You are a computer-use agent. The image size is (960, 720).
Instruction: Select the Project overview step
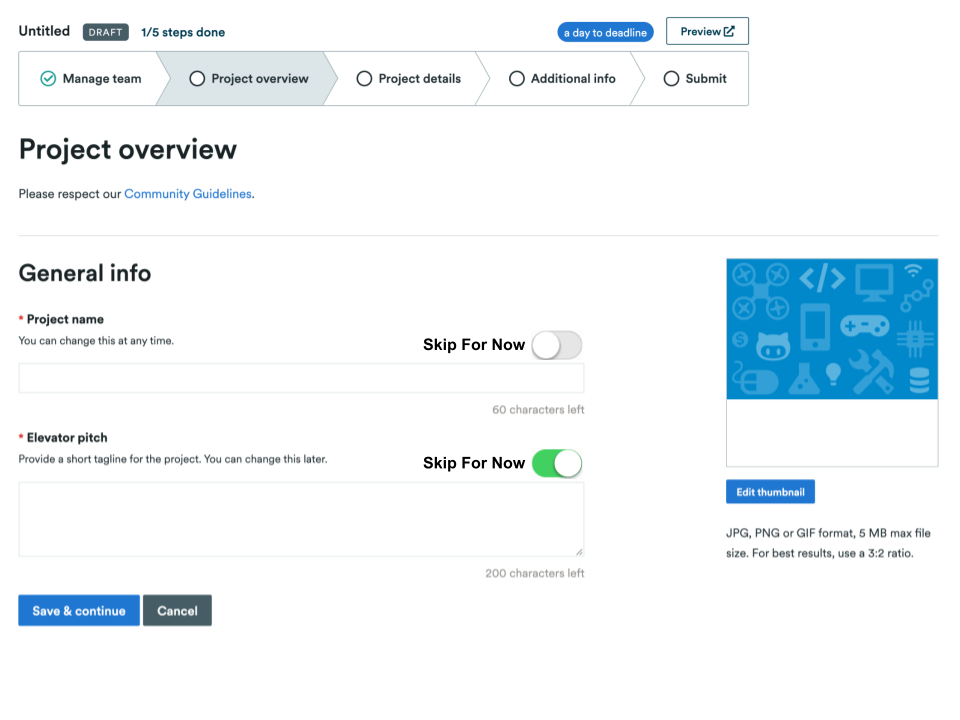tap(247, 79)
